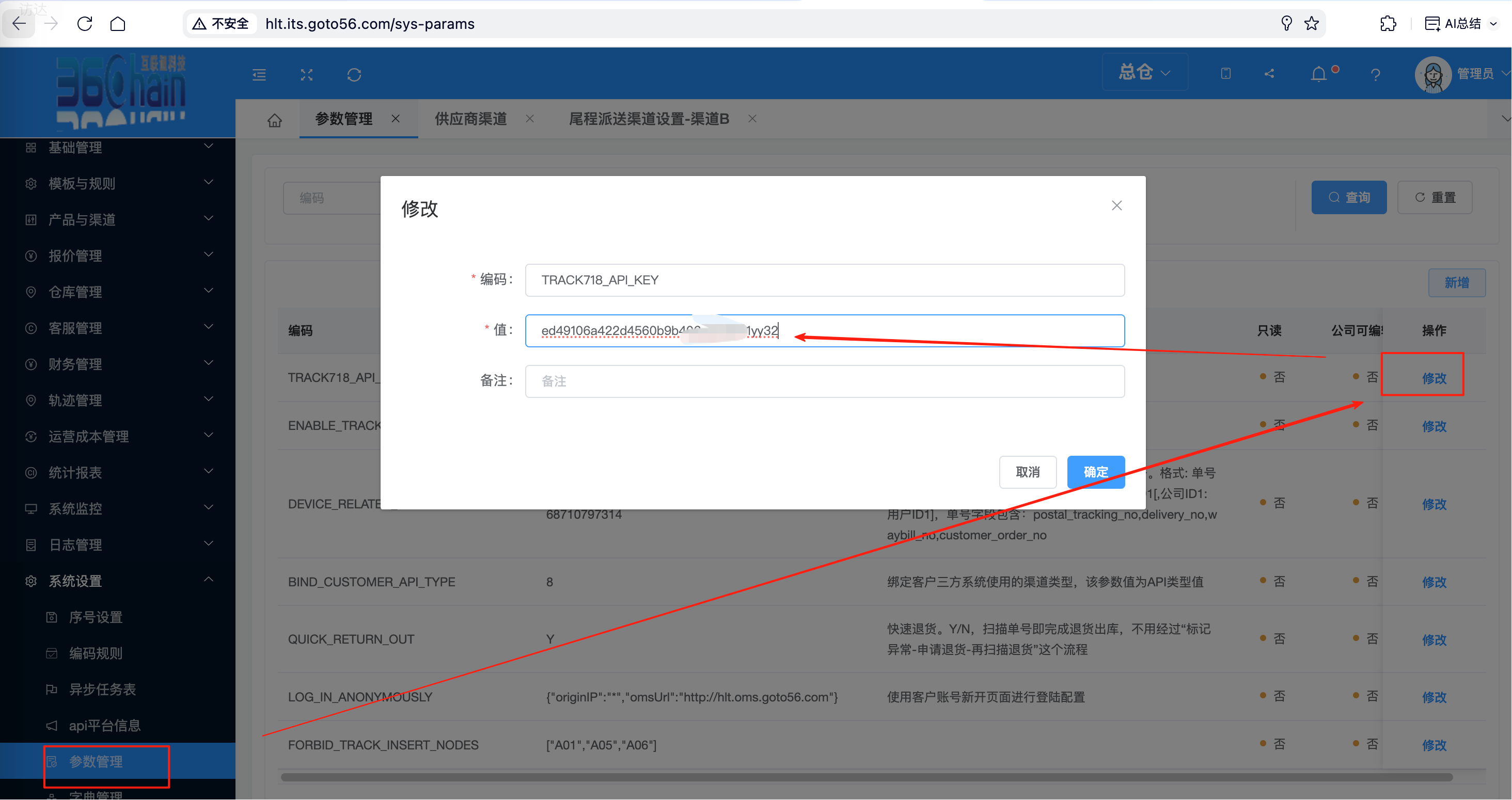
Task: Expand the 客服管理 menu
Action: pos(117,328)
